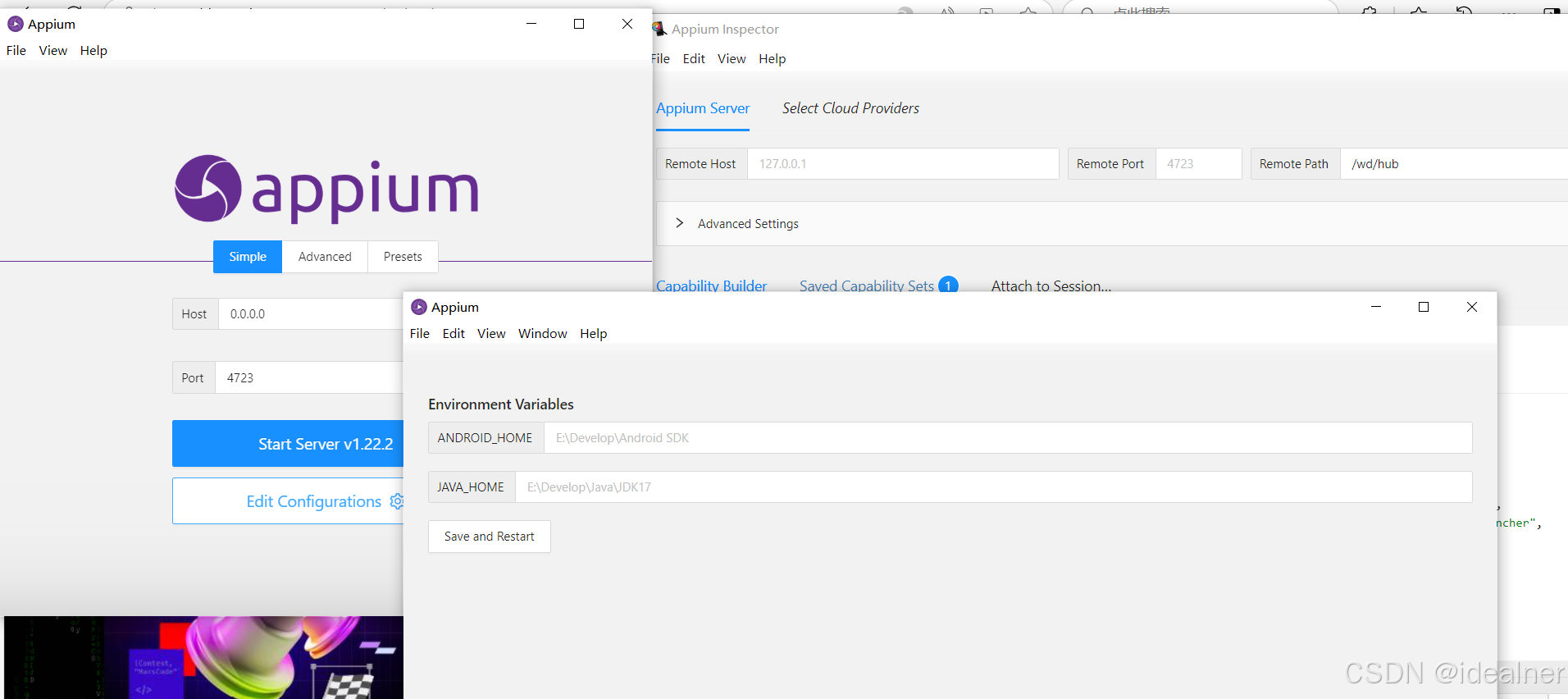
Task: Open the Presets tab
Action: coord(403,257)
